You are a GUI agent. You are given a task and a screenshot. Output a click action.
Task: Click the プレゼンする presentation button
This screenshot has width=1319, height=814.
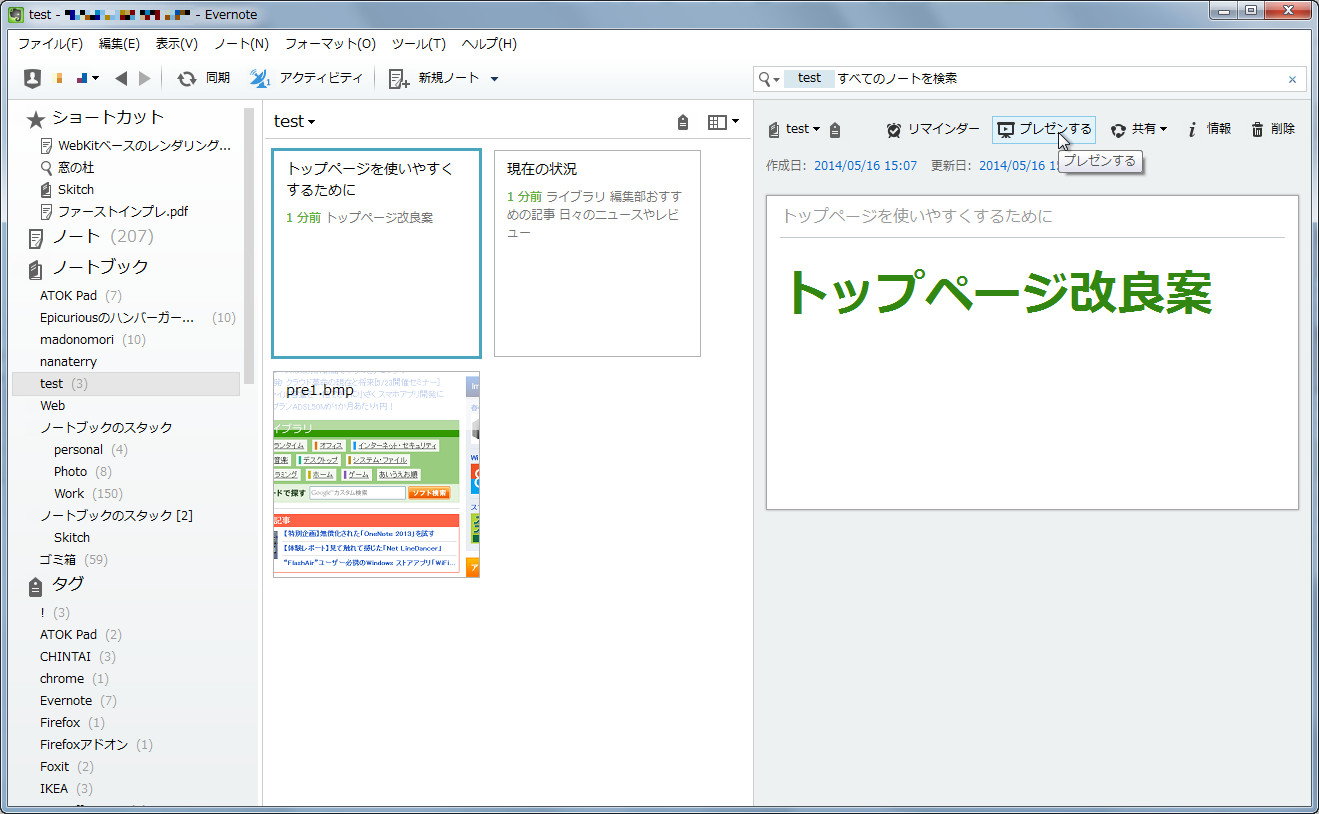click(x=1043, y=129)
